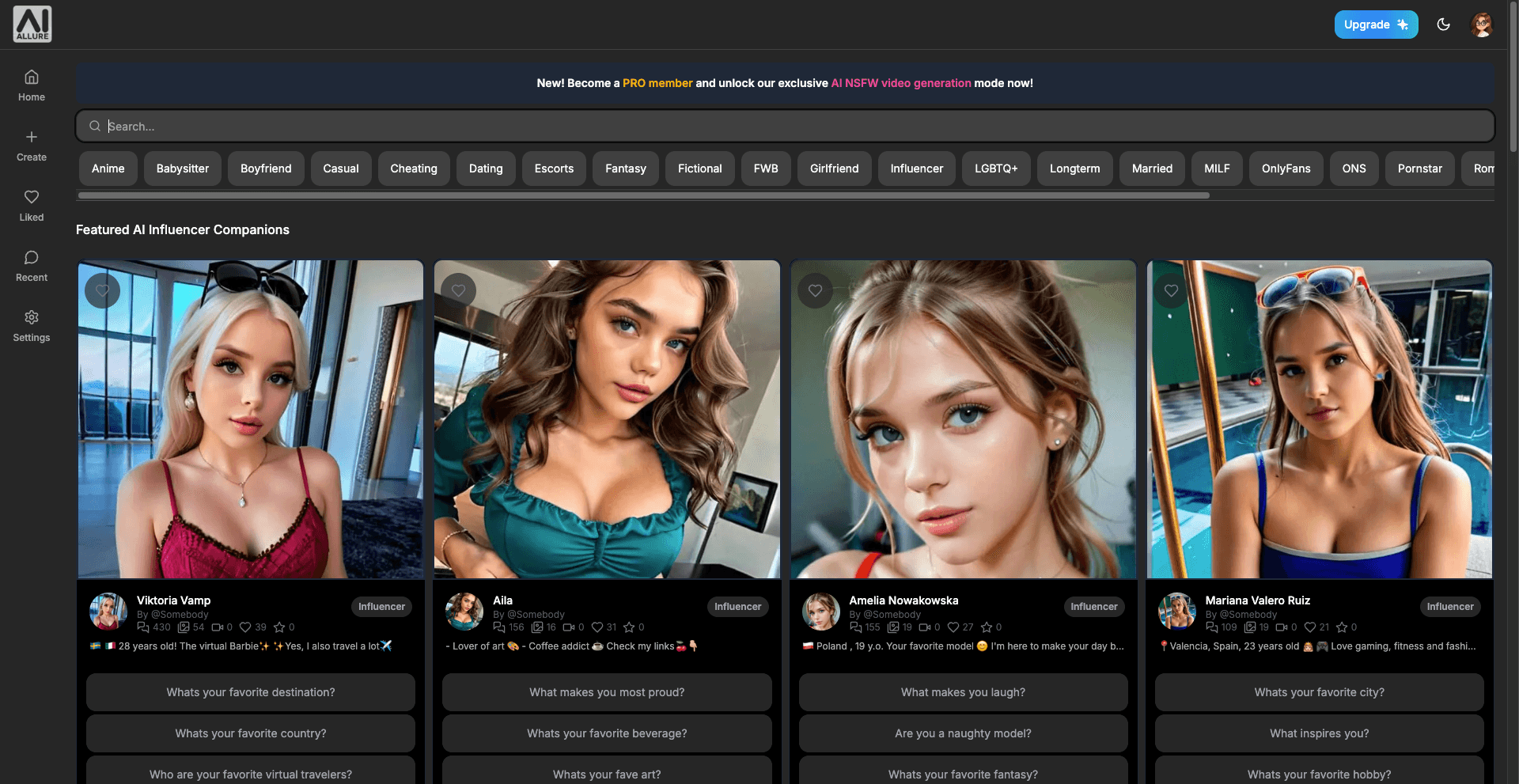The height and width of the screenshot is (784, 1519).
Task: Toggle the dark mode moon icon
Action: pos(1444,25)
